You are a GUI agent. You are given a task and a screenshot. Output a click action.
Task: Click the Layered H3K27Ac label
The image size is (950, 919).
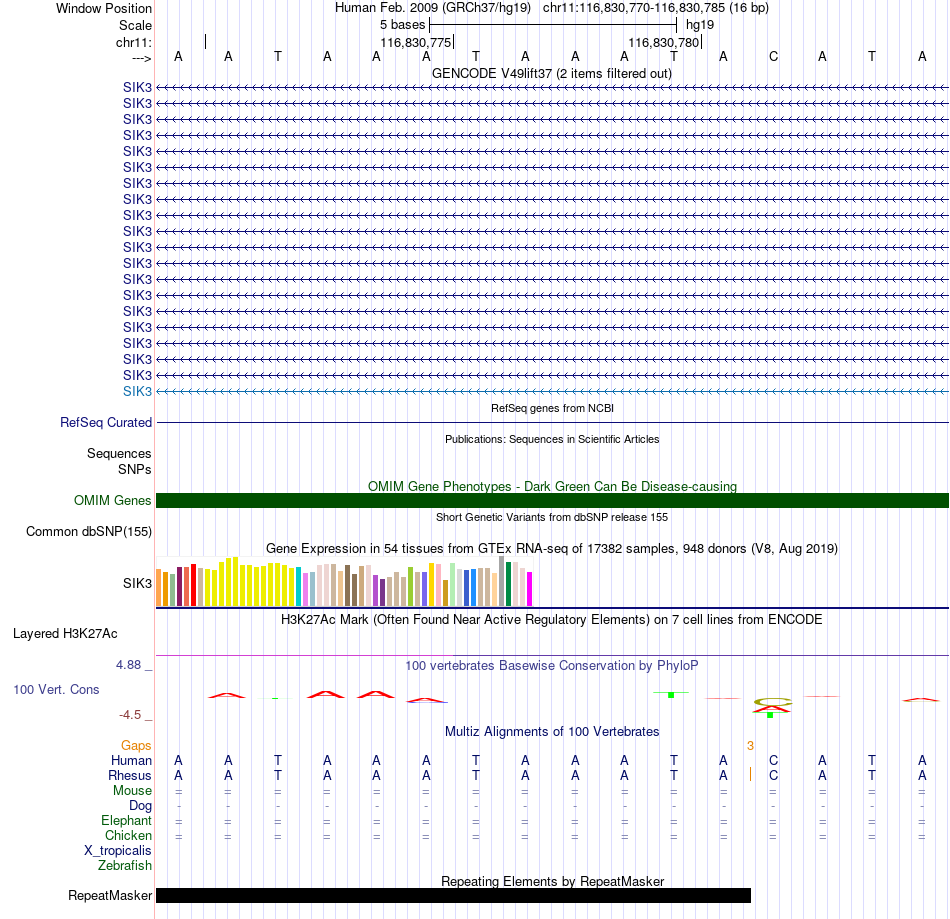pos(65,634)
